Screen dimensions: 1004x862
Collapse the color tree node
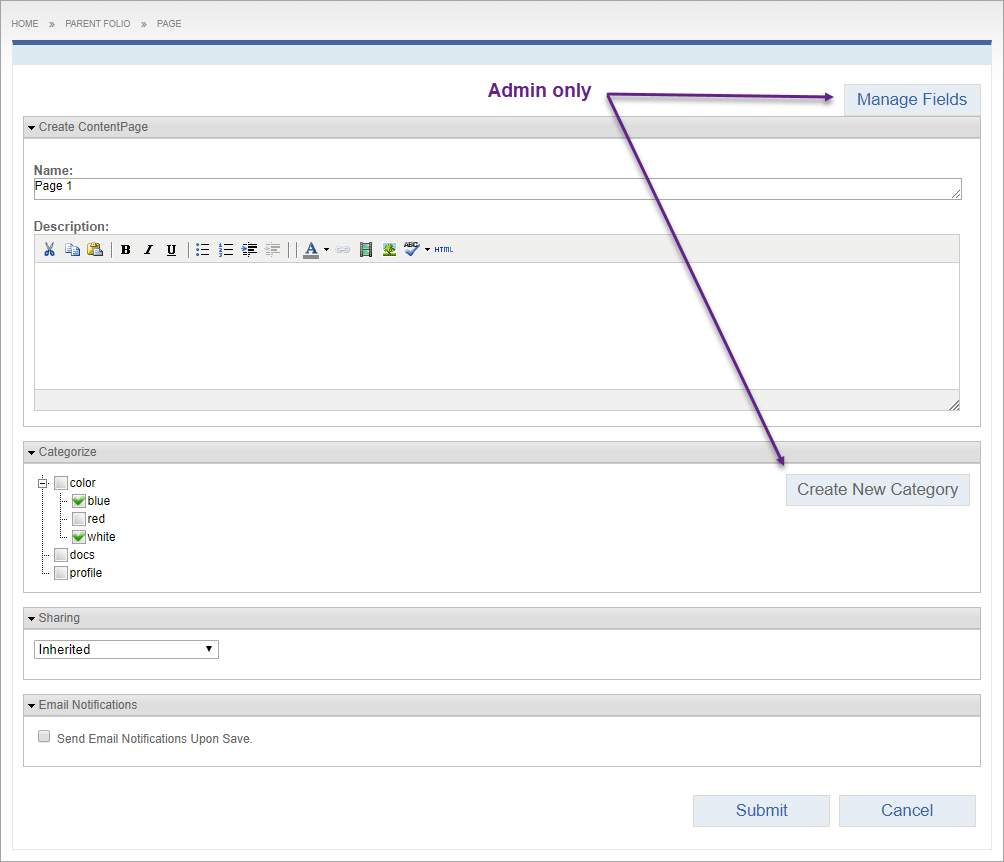(42, 483)
